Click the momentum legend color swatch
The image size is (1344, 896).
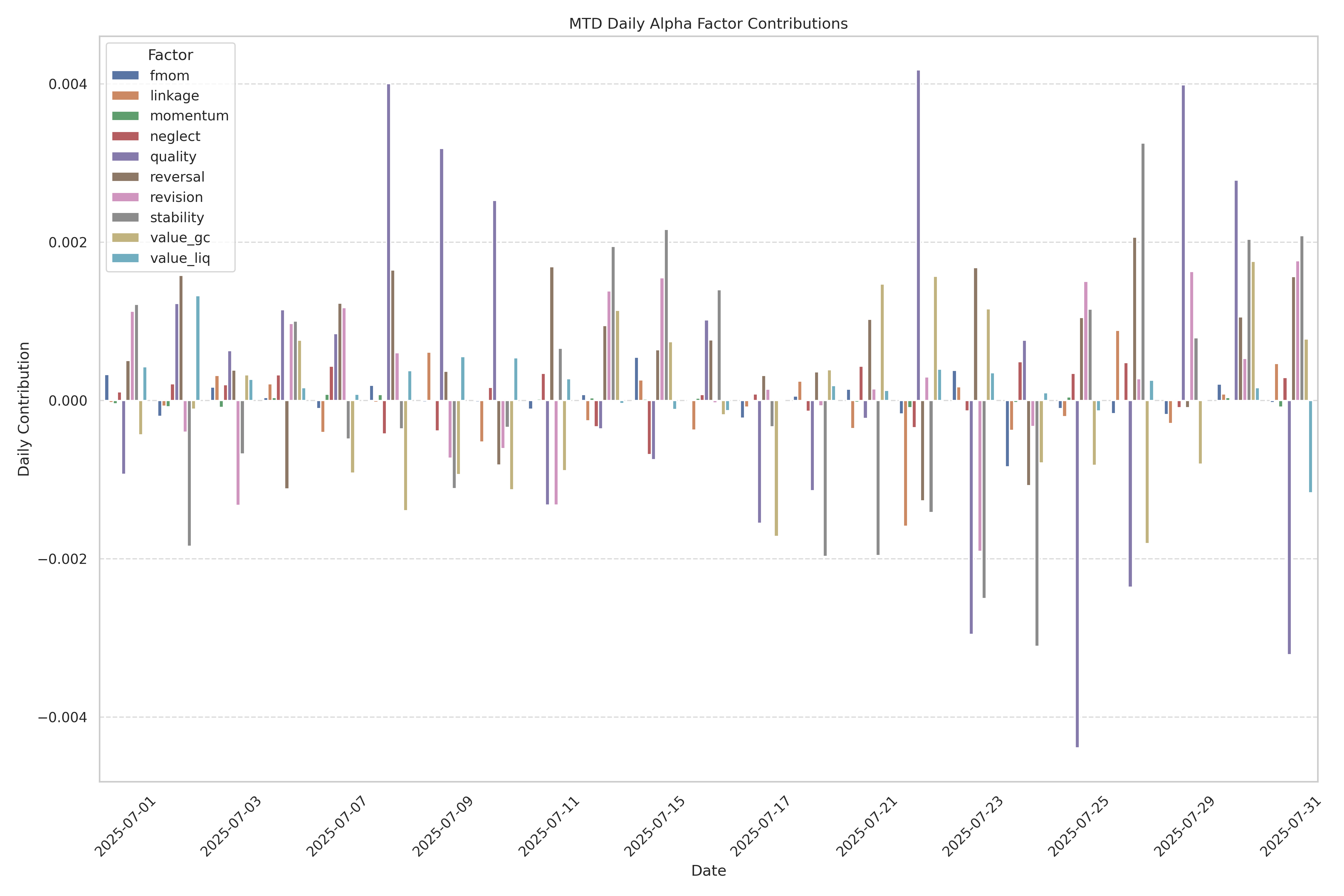tap(125, 116)
